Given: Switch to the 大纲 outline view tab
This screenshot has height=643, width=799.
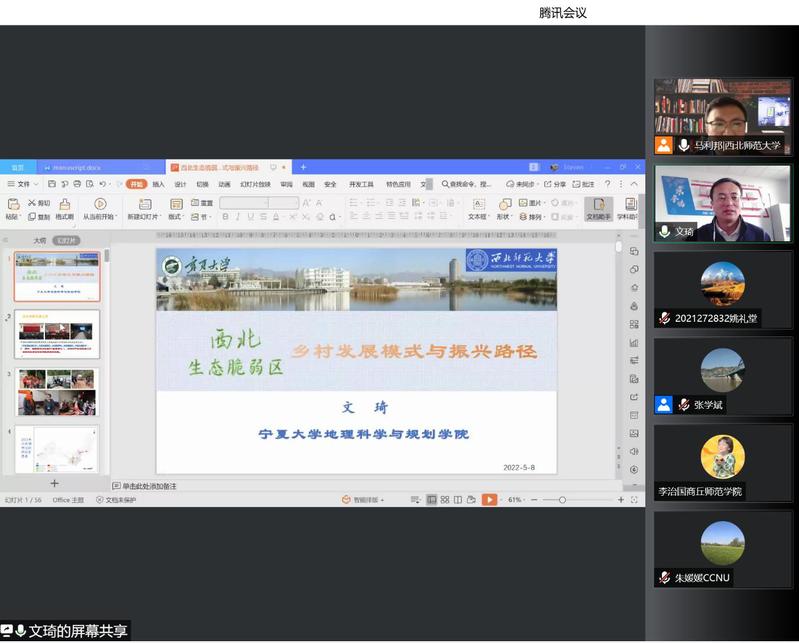Looking at the screenshot, I should pos(40,240).
